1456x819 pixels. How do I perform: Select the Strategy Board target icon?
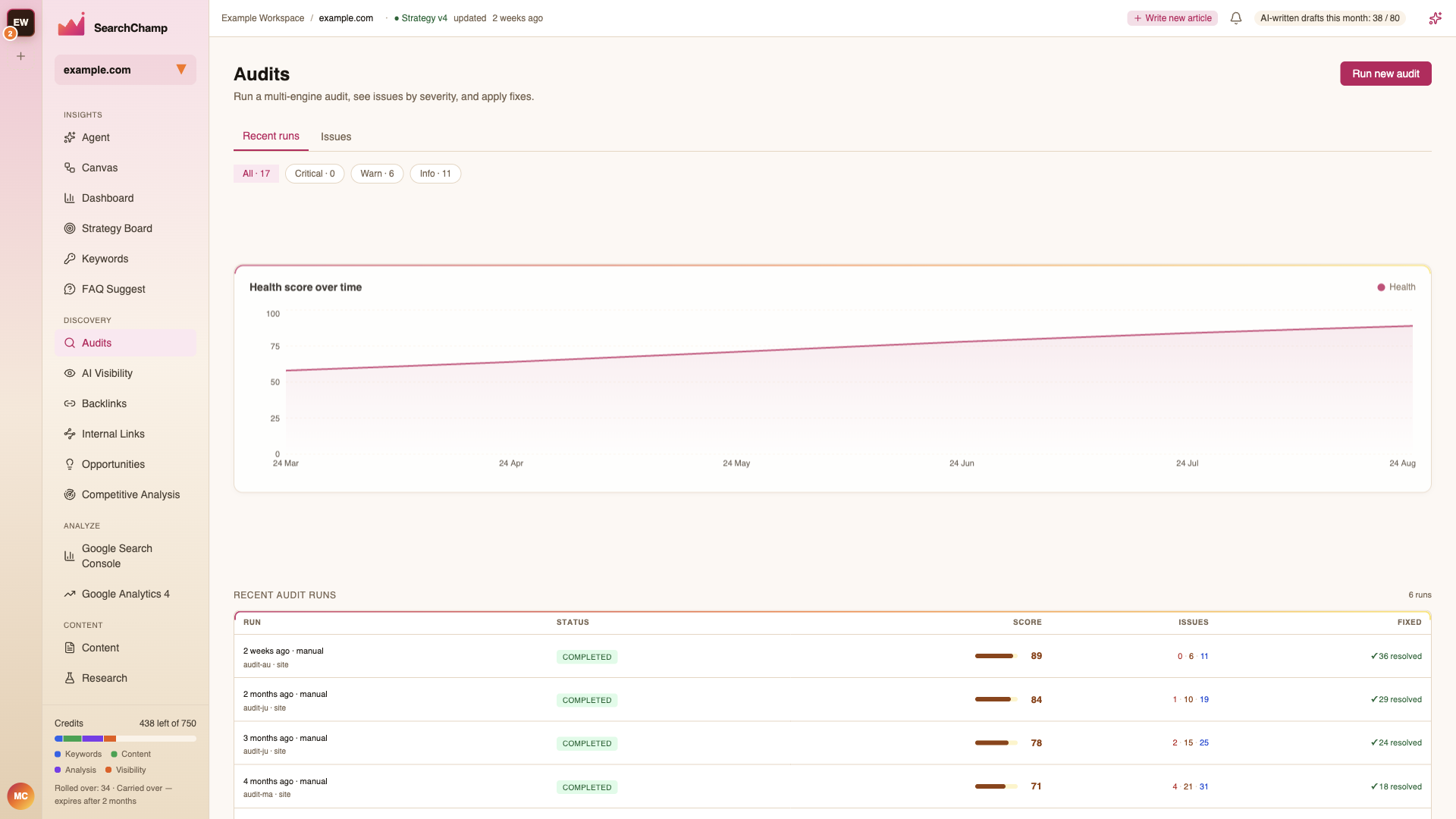70,228
